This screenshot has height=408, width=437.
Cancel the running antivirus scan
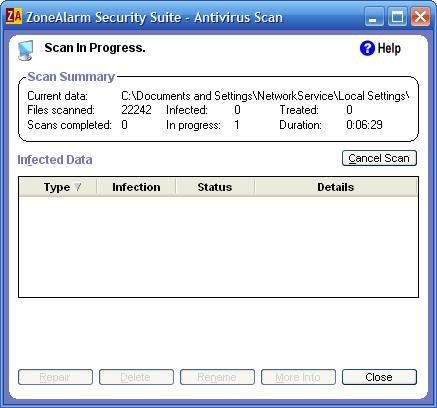(379, 158)
